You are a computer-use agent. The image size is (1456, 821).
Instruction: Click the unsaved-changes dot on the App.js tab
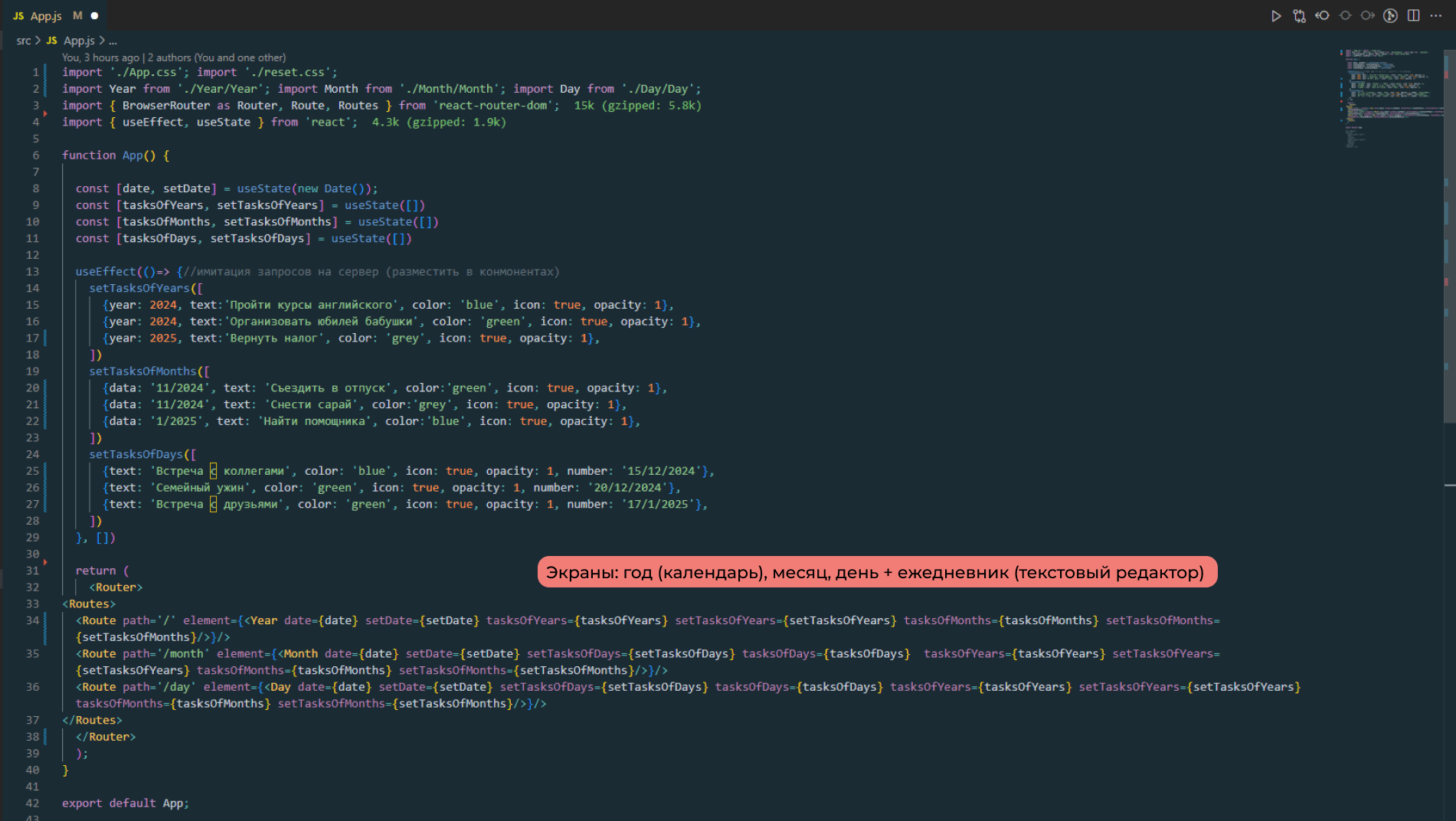pos(94,15)
